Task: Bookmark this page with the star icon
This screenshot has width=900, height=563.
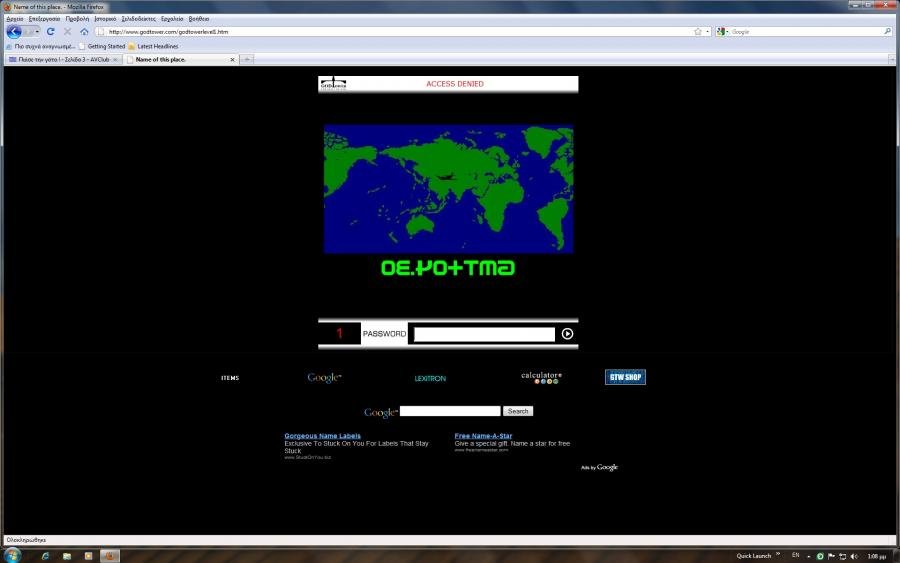Action: (697, 32)
